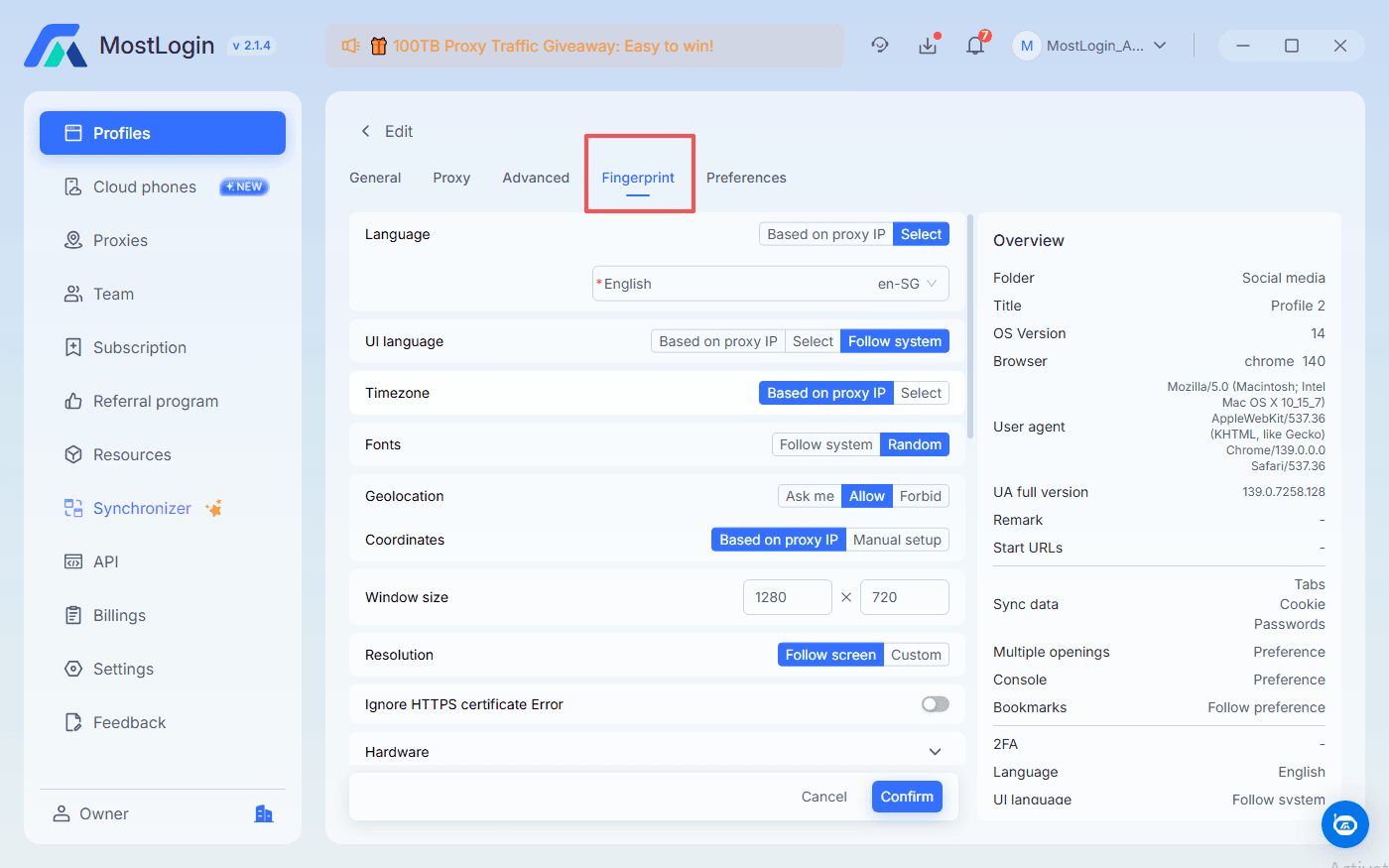1389x868 pixels.
Task: Open the download manager icon
Action: tap(928, 45)
